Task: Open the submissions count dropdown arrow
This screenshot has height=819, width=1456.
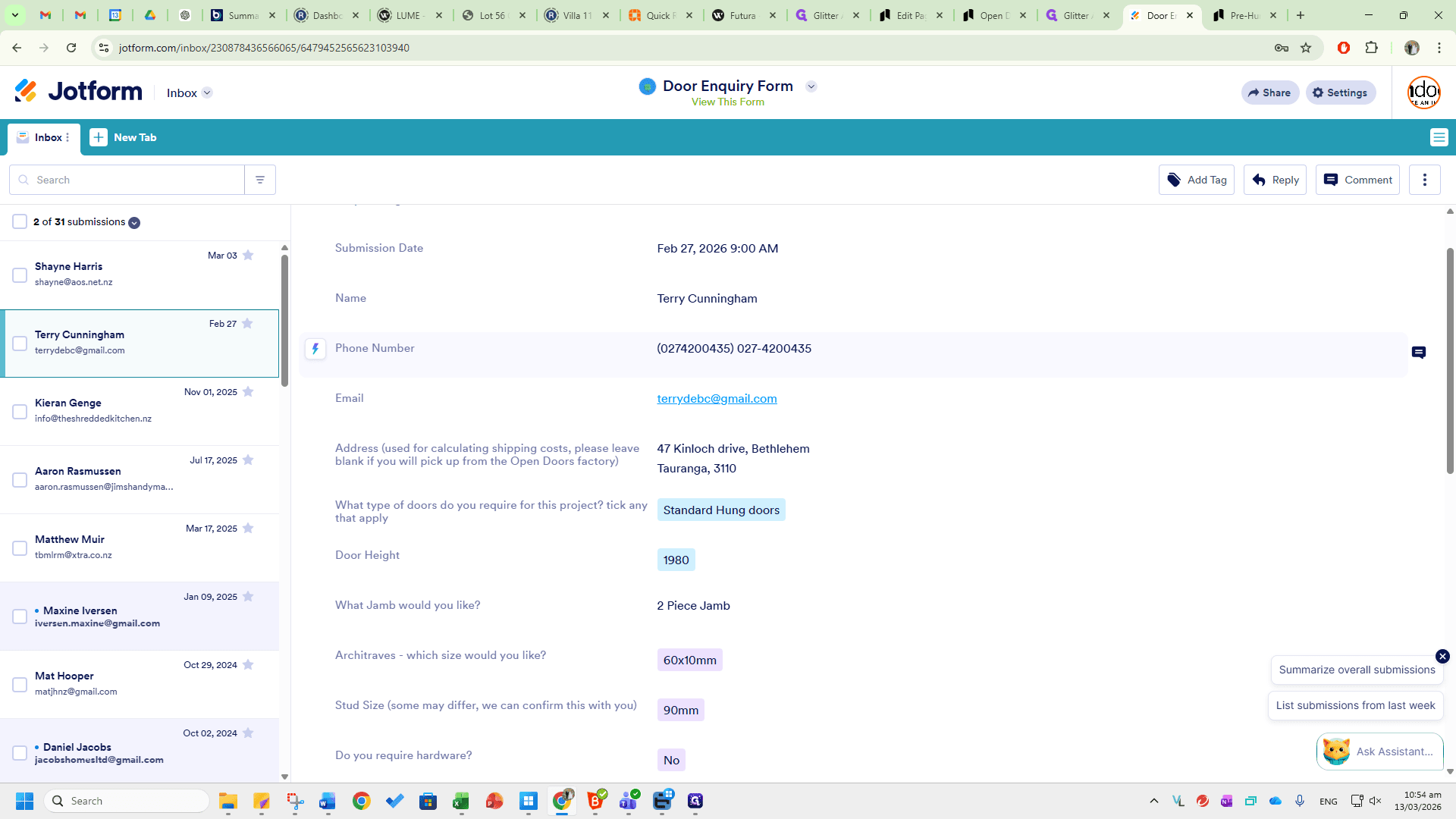Action: pyautogui.click(x=134, y=222)
